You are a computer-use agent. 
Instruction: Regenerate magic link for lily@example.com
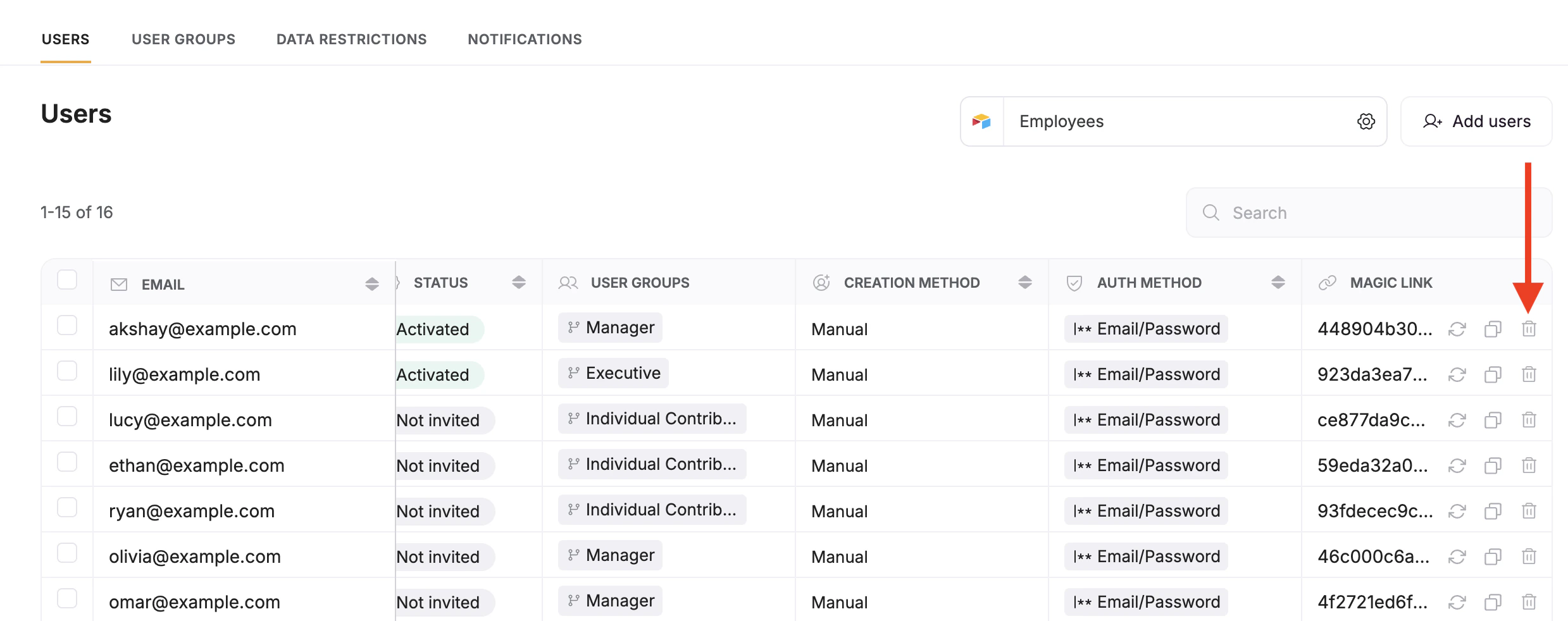coord(1457,374)
